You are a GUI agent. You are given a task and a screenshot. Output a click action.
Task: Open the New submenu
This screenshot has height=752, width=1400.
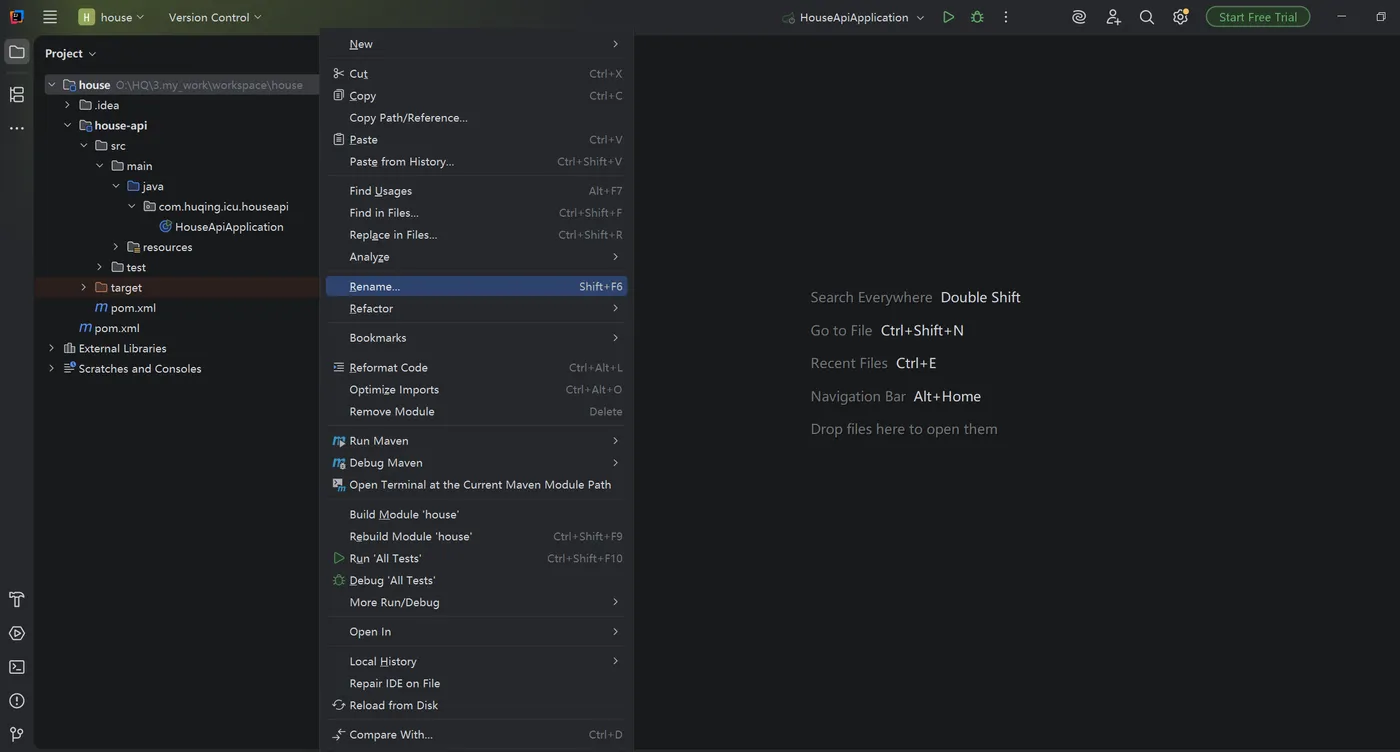click(476, 44)
